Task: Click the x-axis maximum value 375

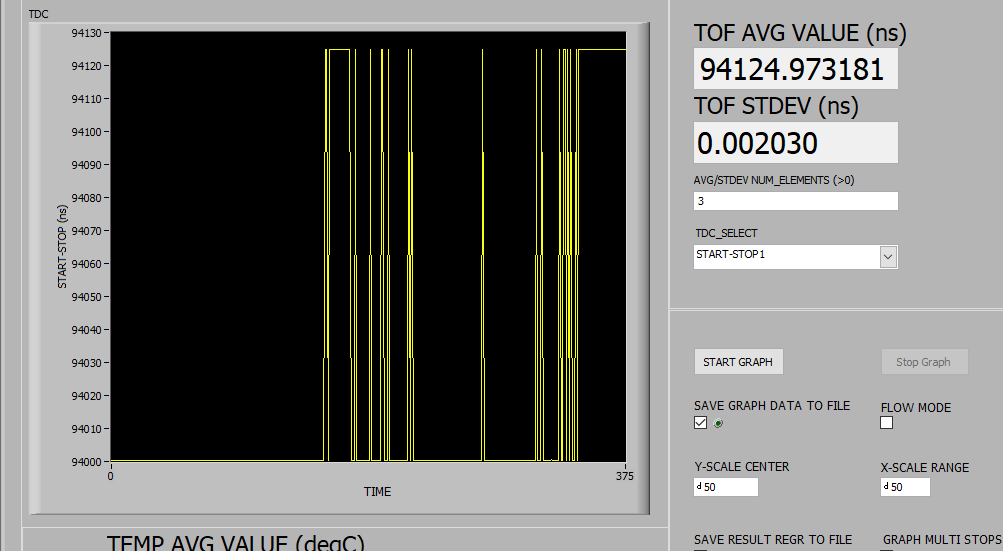Action: click(x=625, y=476)
